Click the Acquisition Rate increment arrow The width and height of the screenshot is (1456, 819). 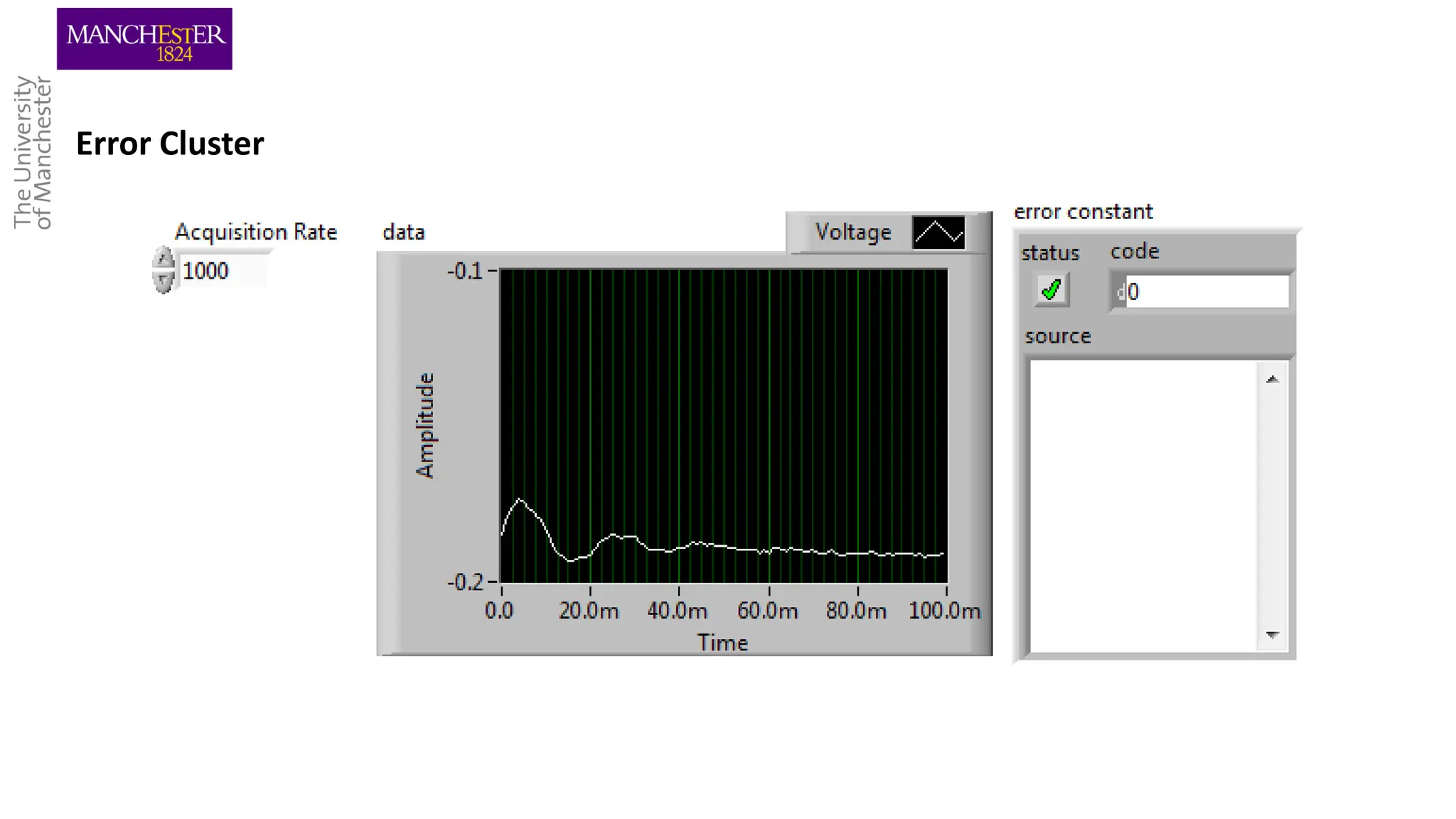[x=164, y=259]
